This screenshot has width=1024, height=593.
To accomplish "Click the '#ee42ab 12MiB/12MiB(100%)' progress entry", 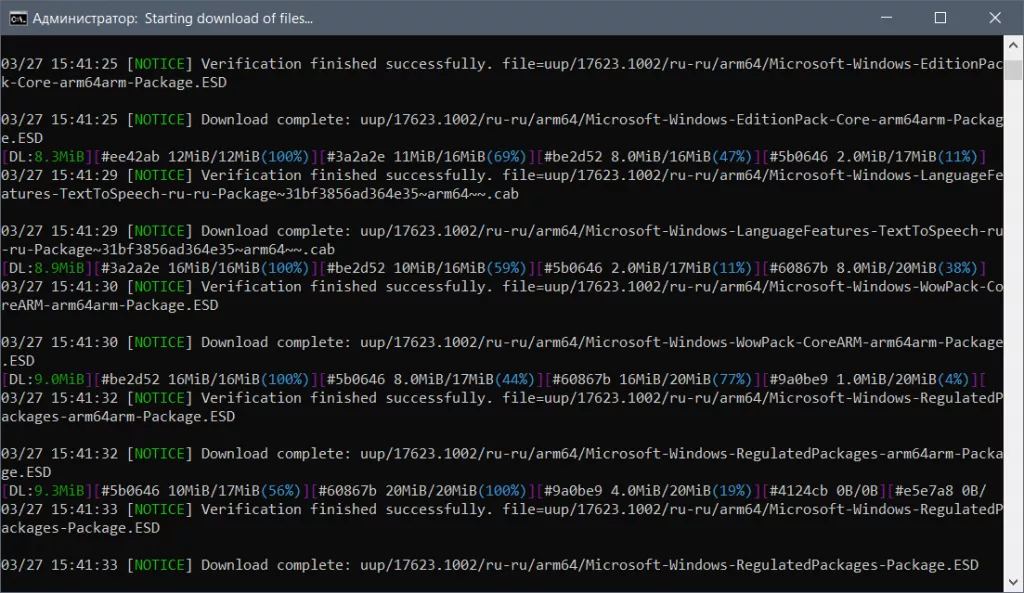I will [x=205, y=157].
